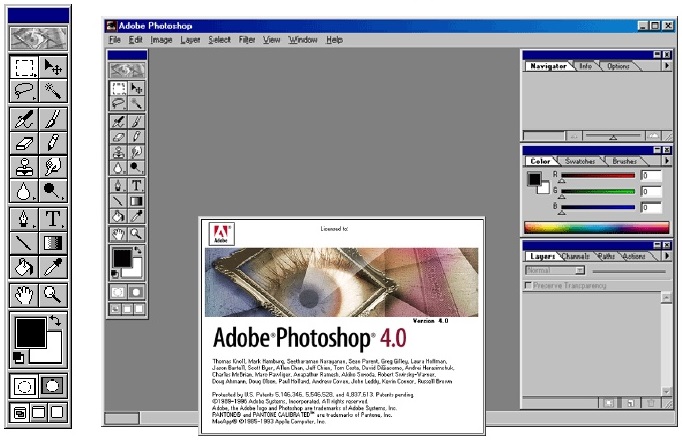Select the Smudge tool in the enlarged toolbox
Viewport: 682px width, 440px height.
pyautogui.click(x=53, y=167)
